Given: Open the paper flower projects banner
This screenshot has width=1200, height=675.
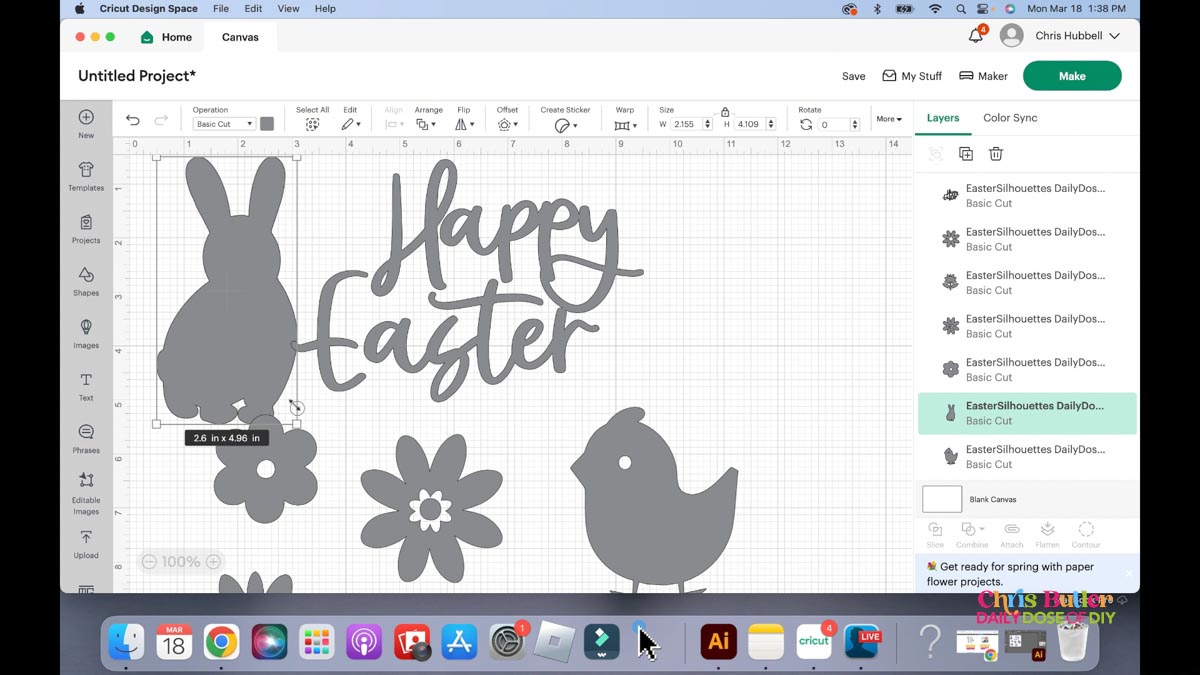Looking at the screenshot, I should [1027, 574].
